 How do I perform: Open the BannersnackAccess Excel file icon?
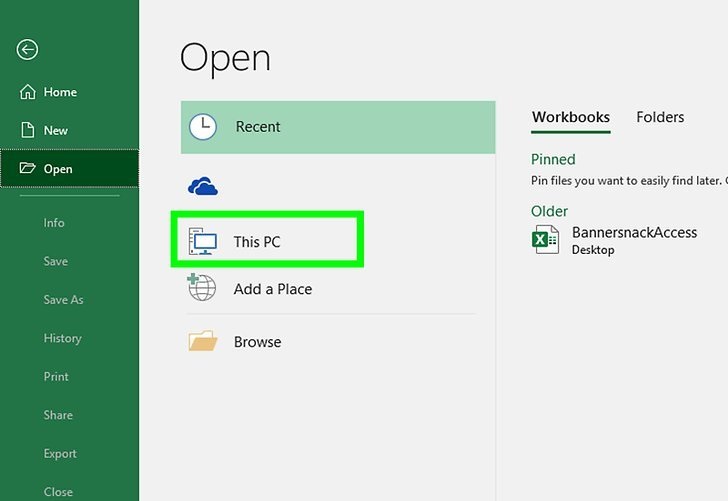click(x=546, y=240)
